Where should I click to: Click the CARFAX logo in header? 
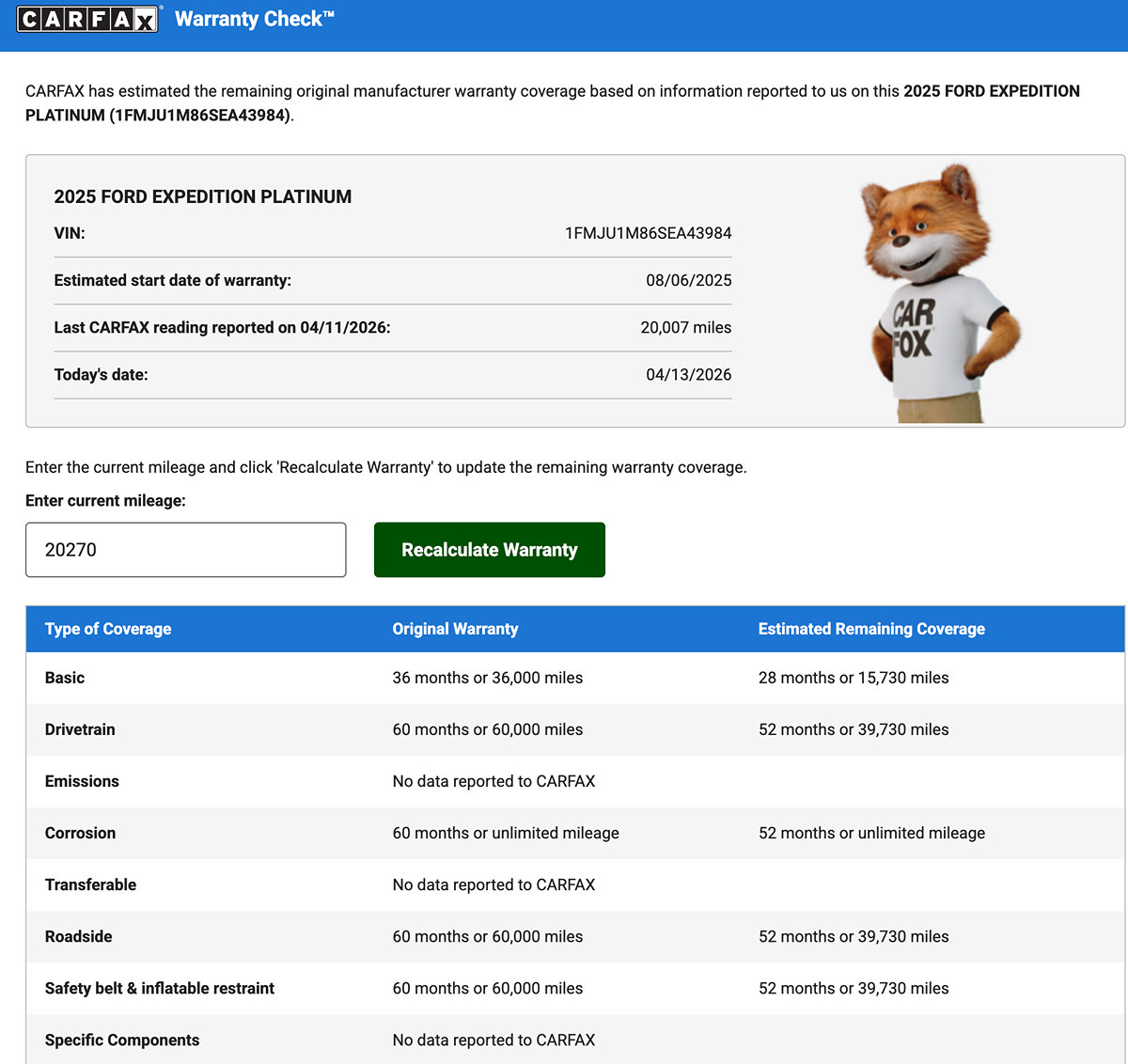[87, 19]
